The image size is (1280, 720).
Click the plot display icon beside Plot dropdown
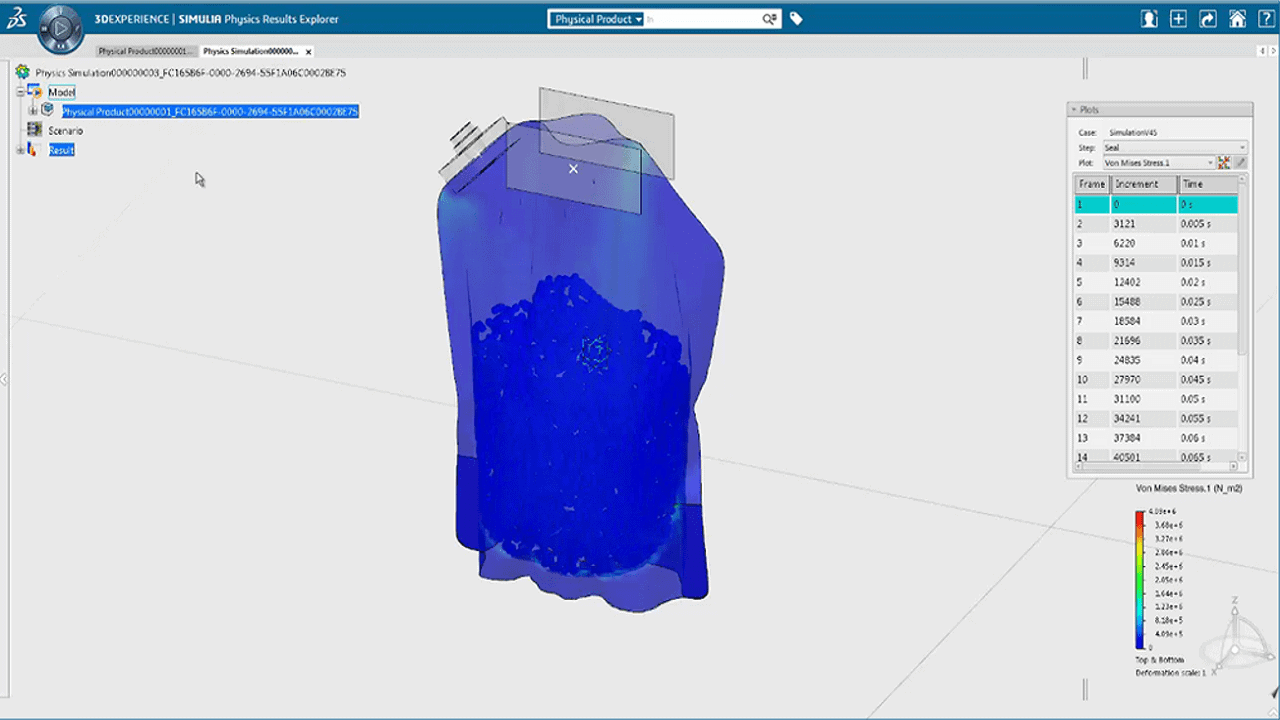click(x=1223, y=162)
